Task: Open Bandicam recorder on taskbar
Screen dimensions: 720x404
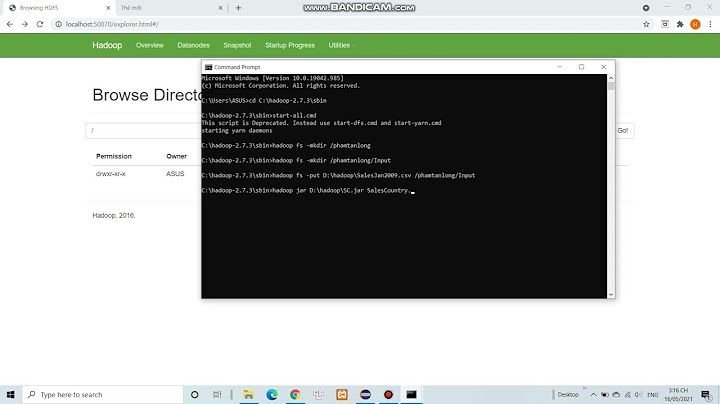Action: tap(388, 394)
